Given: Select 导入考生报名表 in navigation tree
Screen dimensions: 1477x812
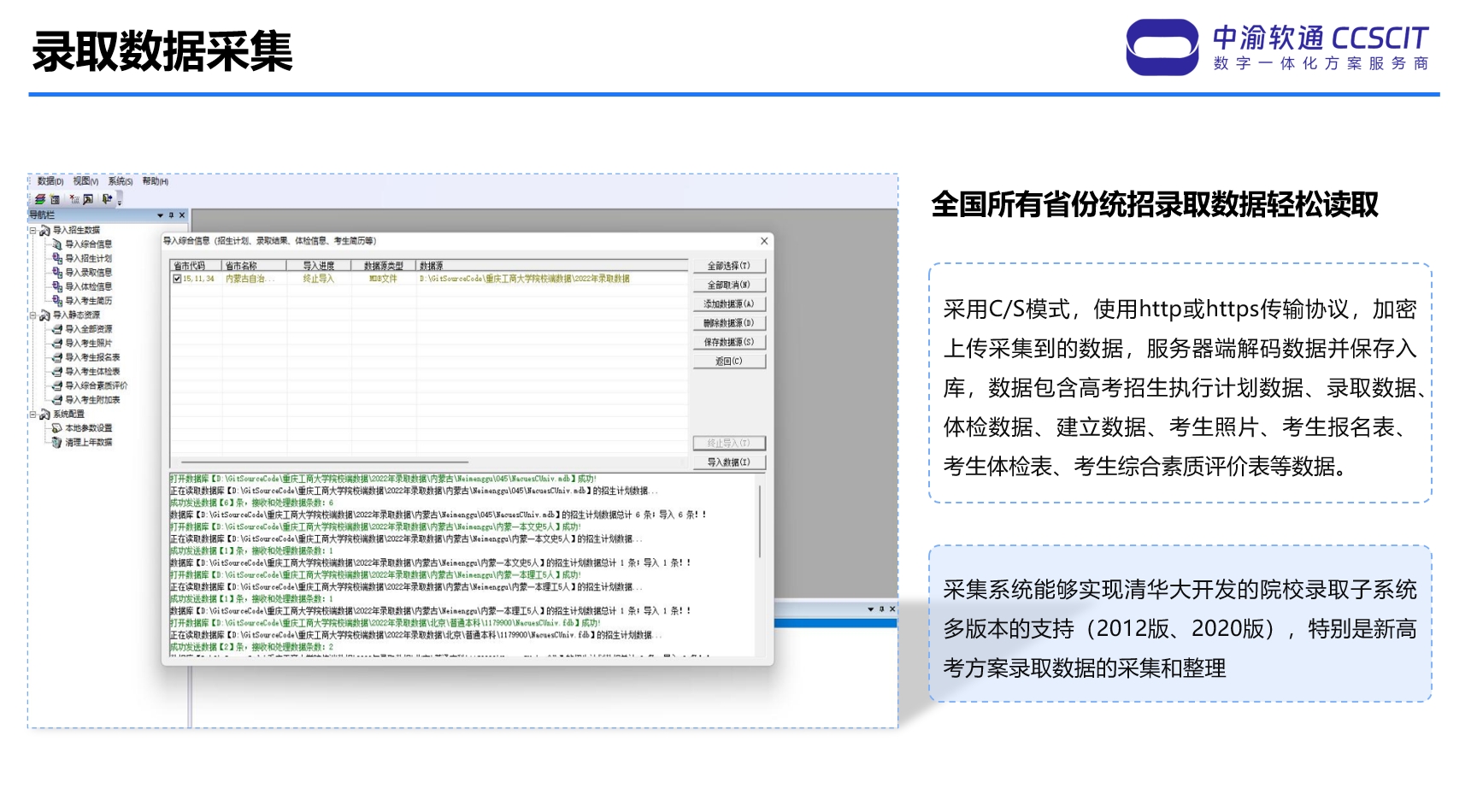Looking at the screenshot, I should coord(93,358).
